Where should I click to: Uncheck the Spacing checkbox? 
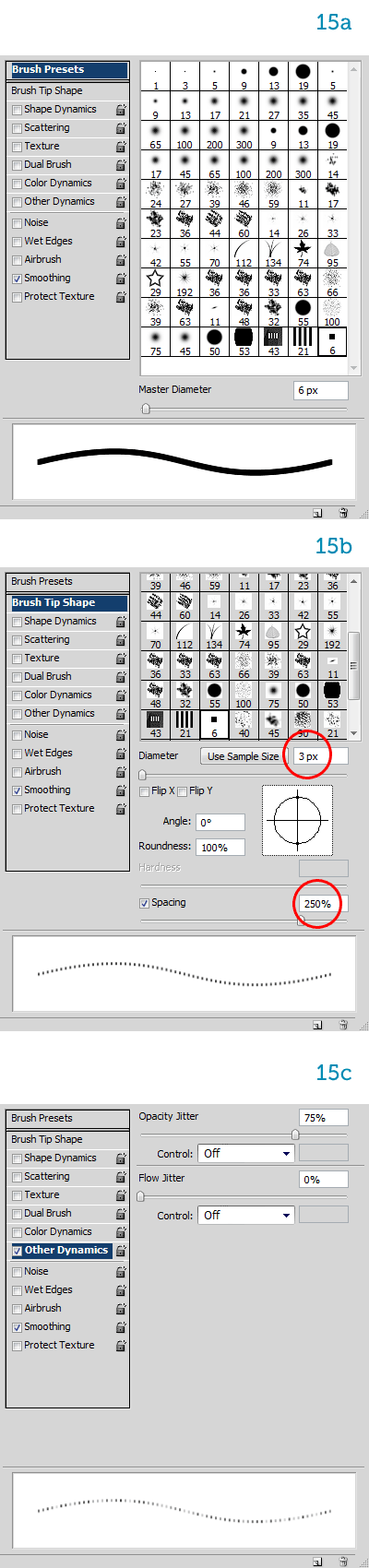click(x=144, y=903)
